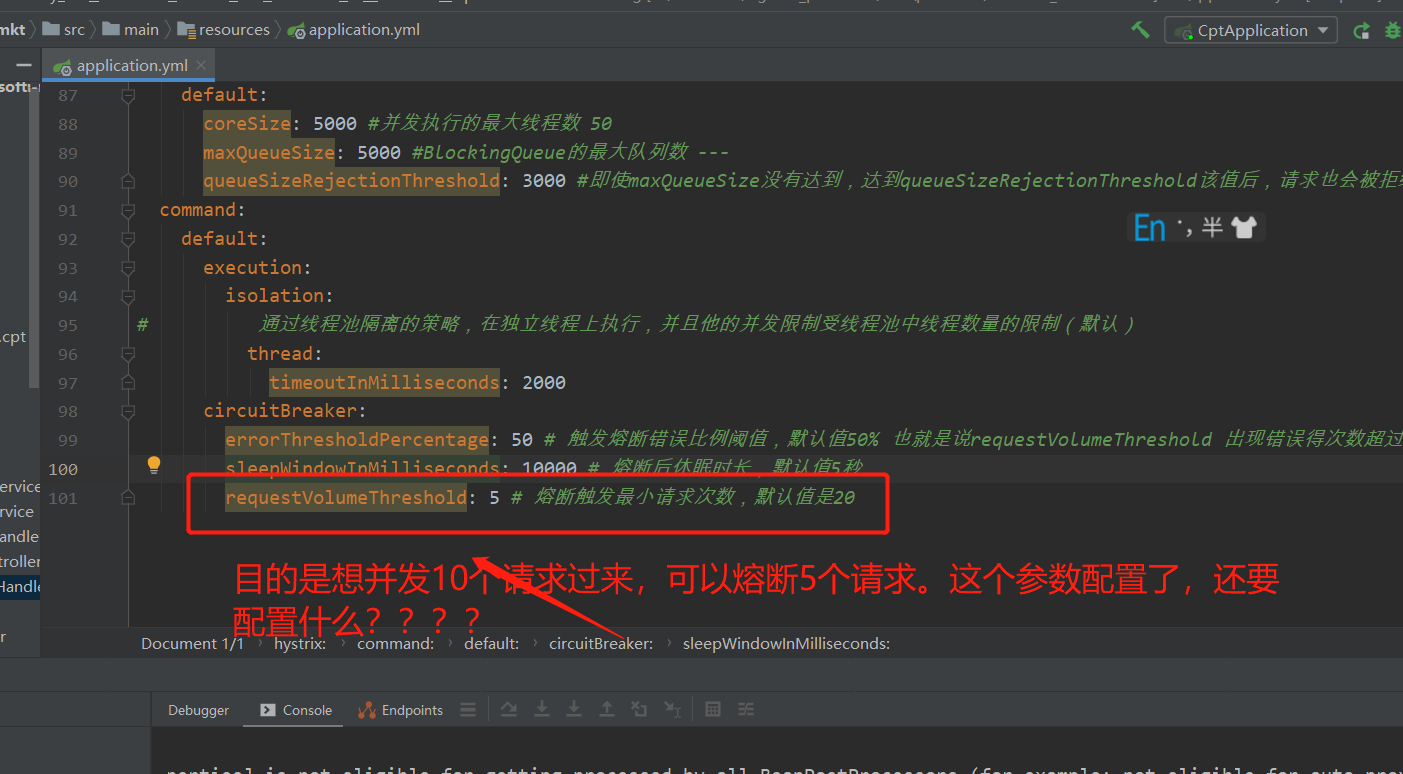Click the thread: key on line 96

[285, 353]
